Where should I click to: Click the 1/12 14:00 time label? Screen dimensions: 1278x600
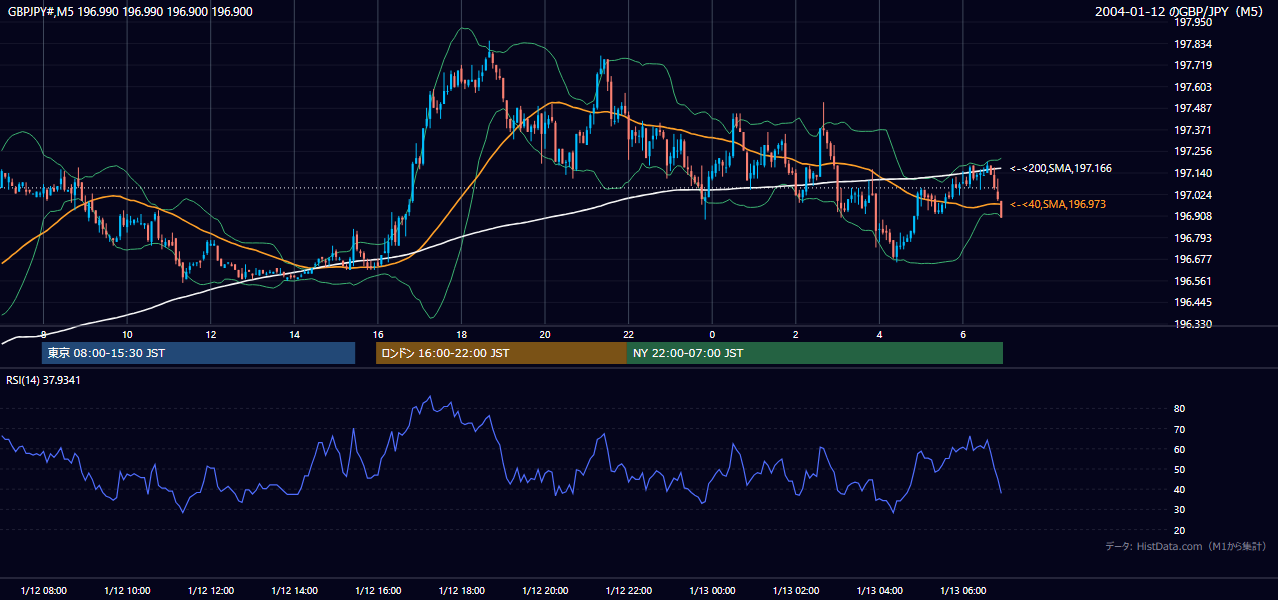(x=294, y=590)
